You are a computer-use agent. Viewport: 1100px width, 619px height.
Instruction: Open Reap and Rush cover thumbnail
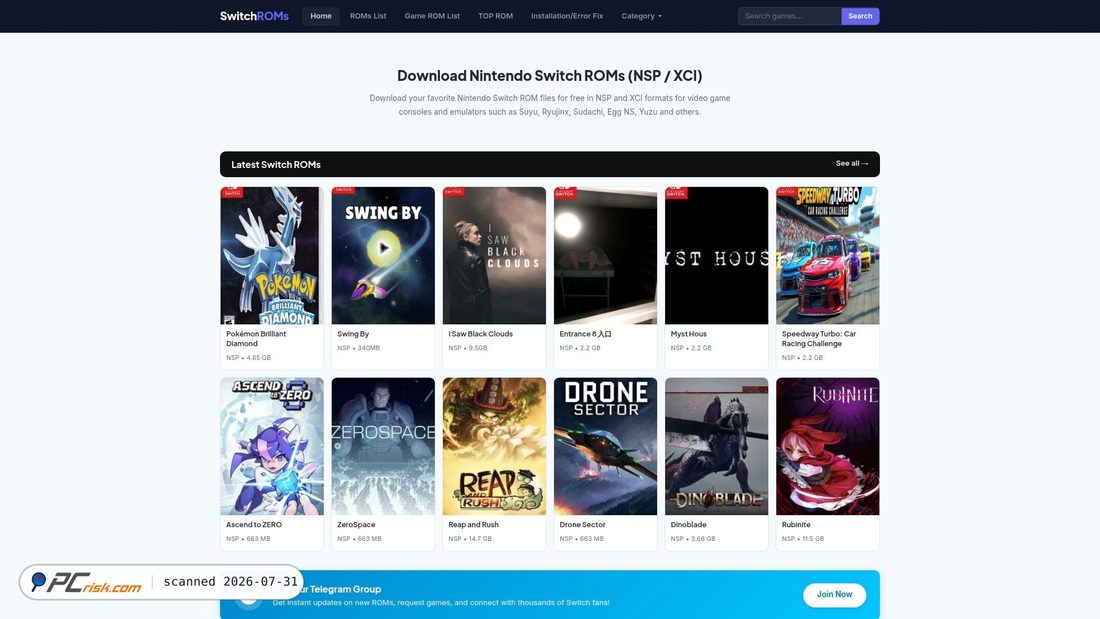click(494, 446)
